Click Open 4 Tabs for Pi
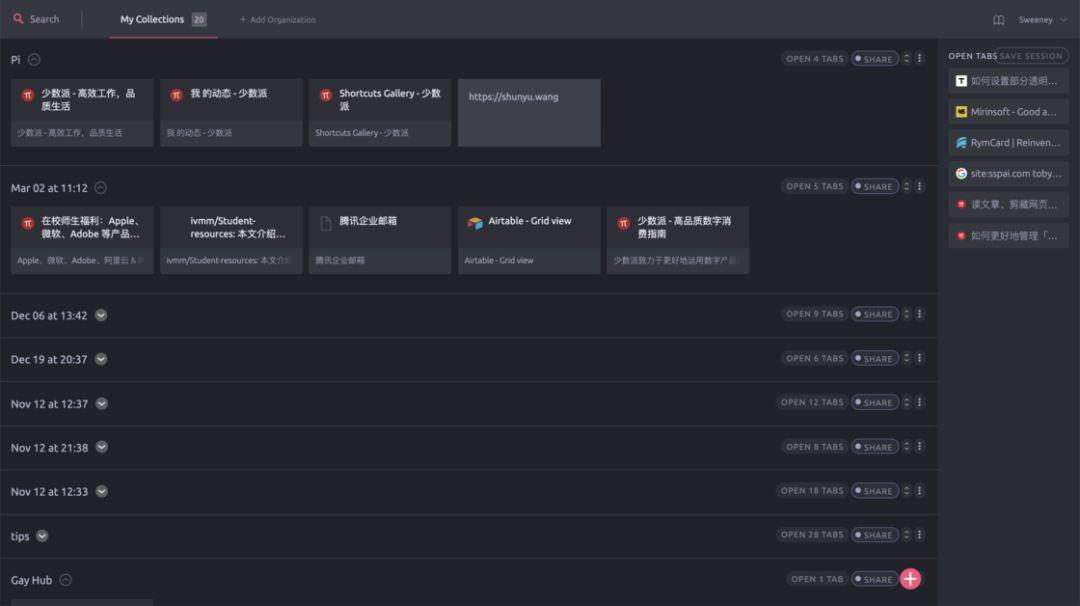The image size is (1080, 606). (814, 59)
